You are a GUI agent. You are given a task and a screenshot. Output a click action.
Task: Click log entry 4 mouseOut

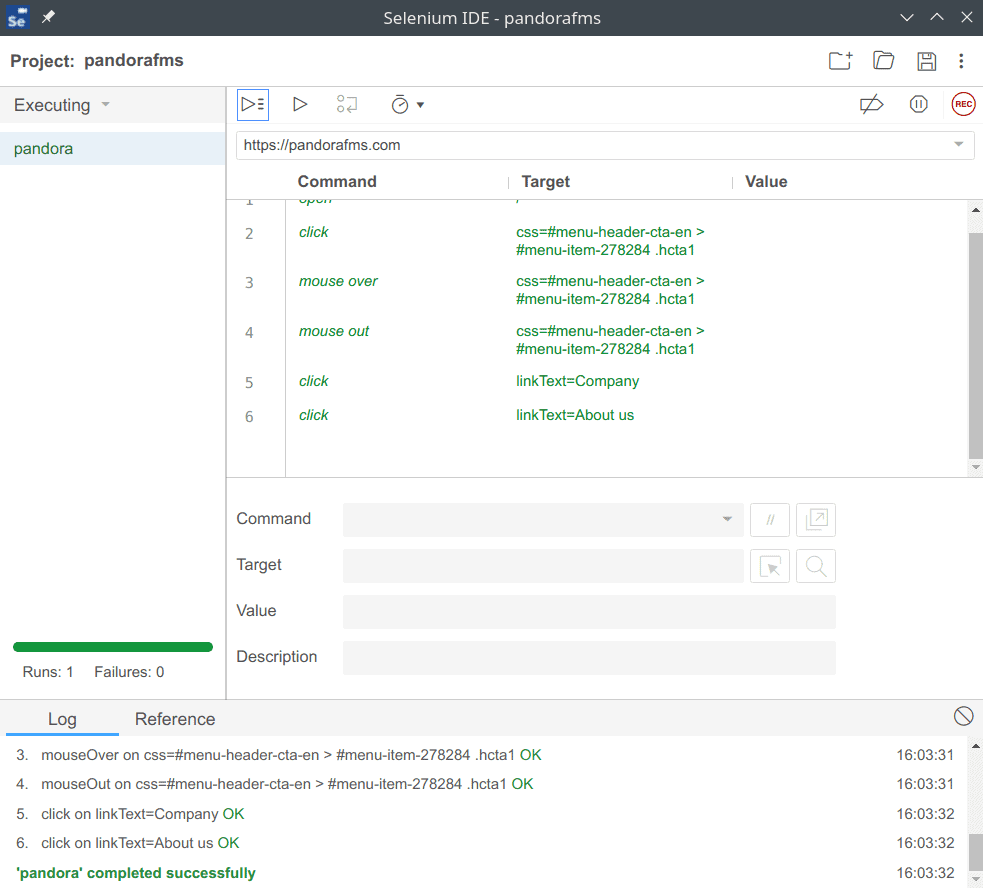[x=485, y=785]
